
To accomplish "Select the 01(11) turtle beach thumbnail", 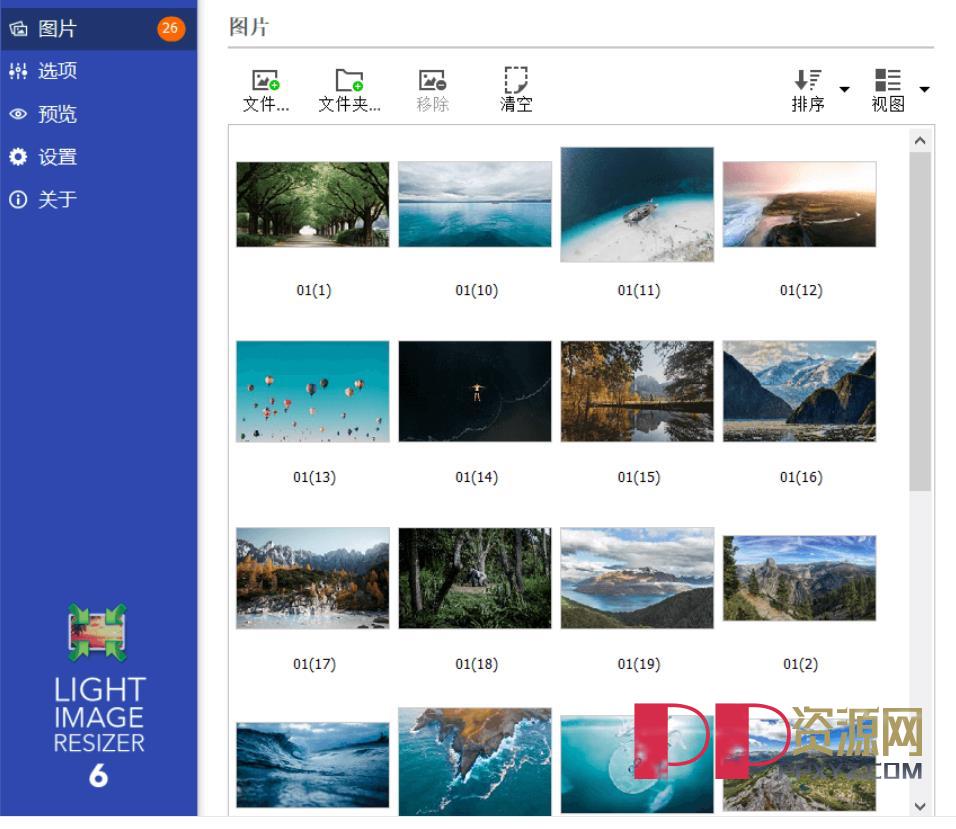I will click(637, 204).
